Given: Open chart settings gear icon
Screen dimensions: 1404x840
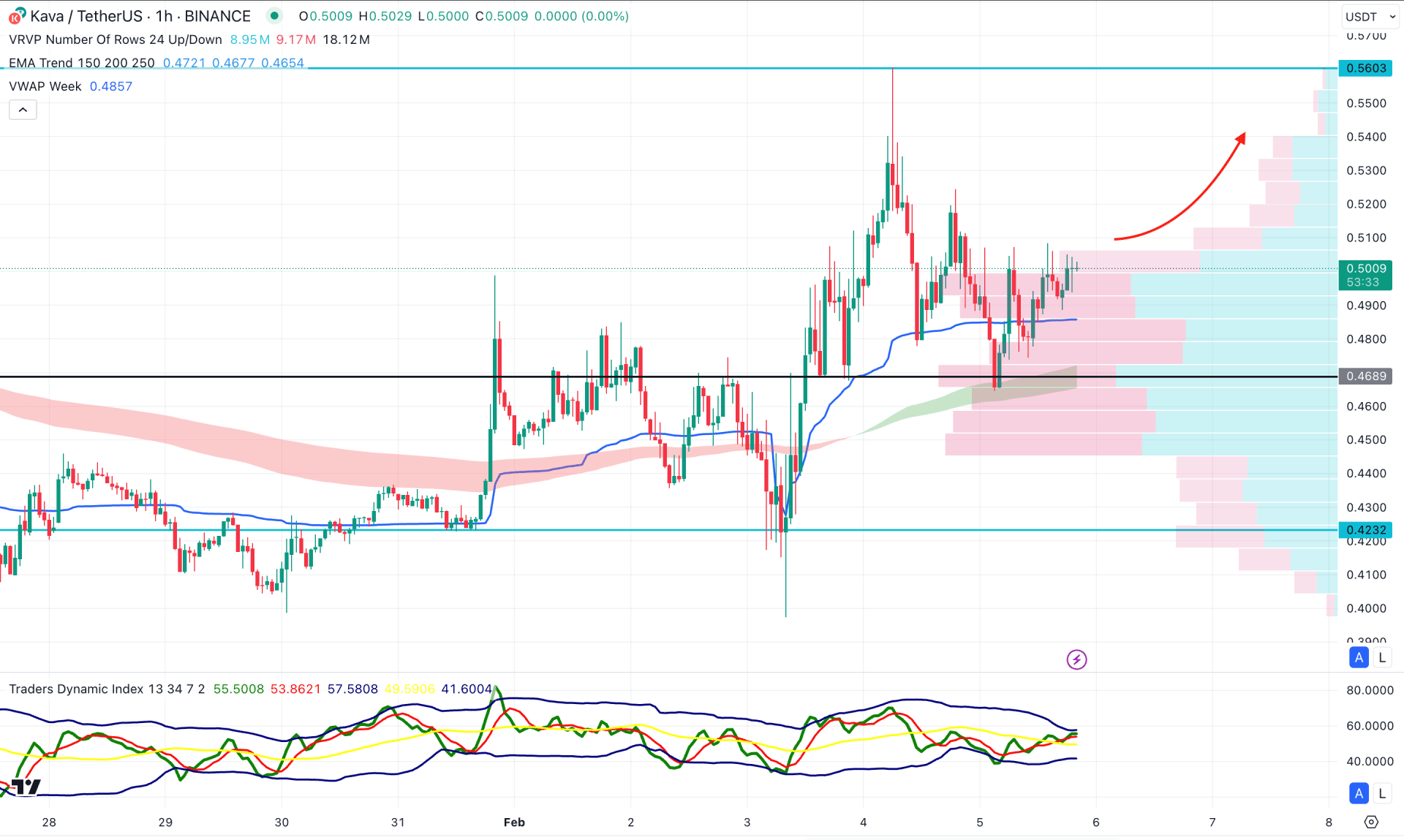Looking at the screenshot, I should pyautogui.click(x=1371, y=822).
